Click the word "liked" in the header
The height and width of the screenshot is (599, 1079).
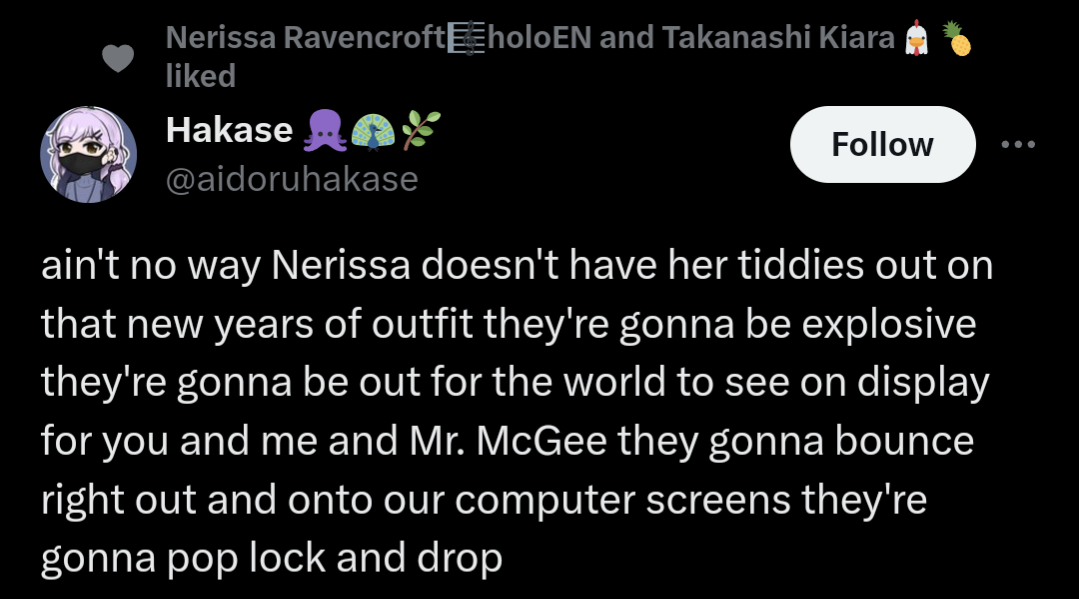[x=201, y=76]
